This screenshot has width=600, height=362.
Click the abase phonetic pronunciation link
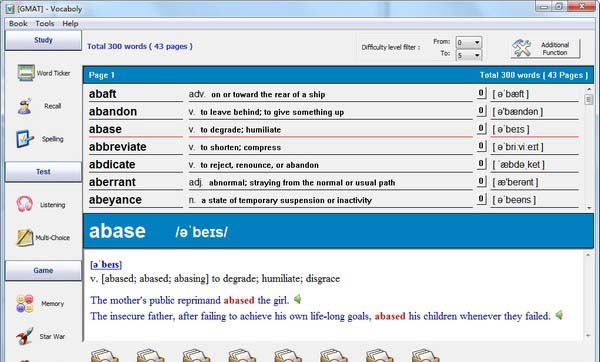[106, 264]
